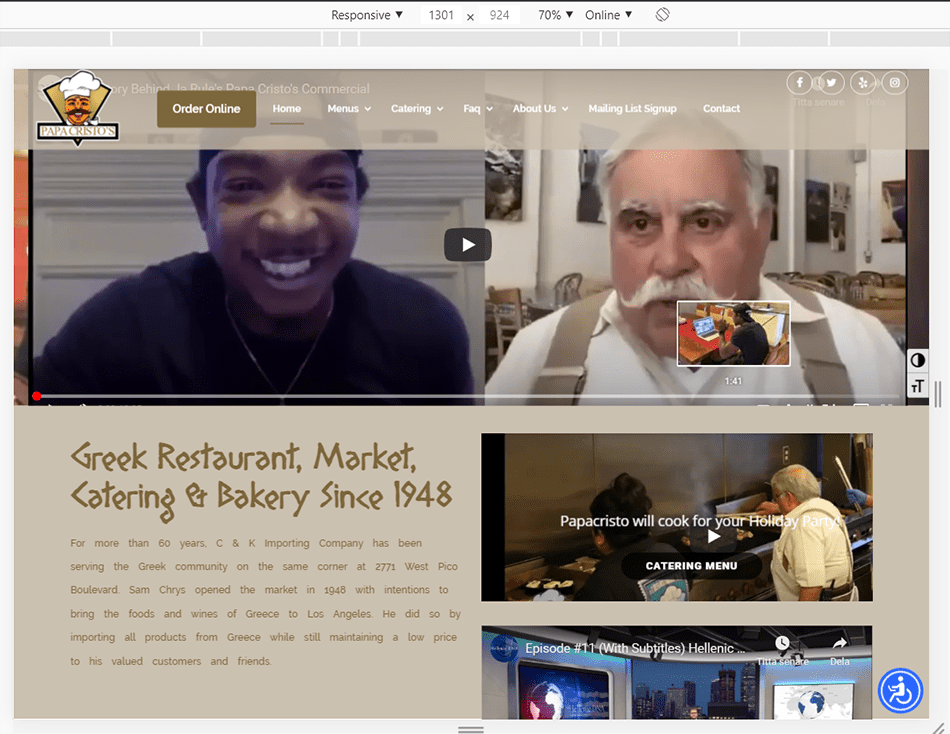This screenshot has width=950, height=734.
Task: Click the Order Online button
Action: (x=206, y=109)
